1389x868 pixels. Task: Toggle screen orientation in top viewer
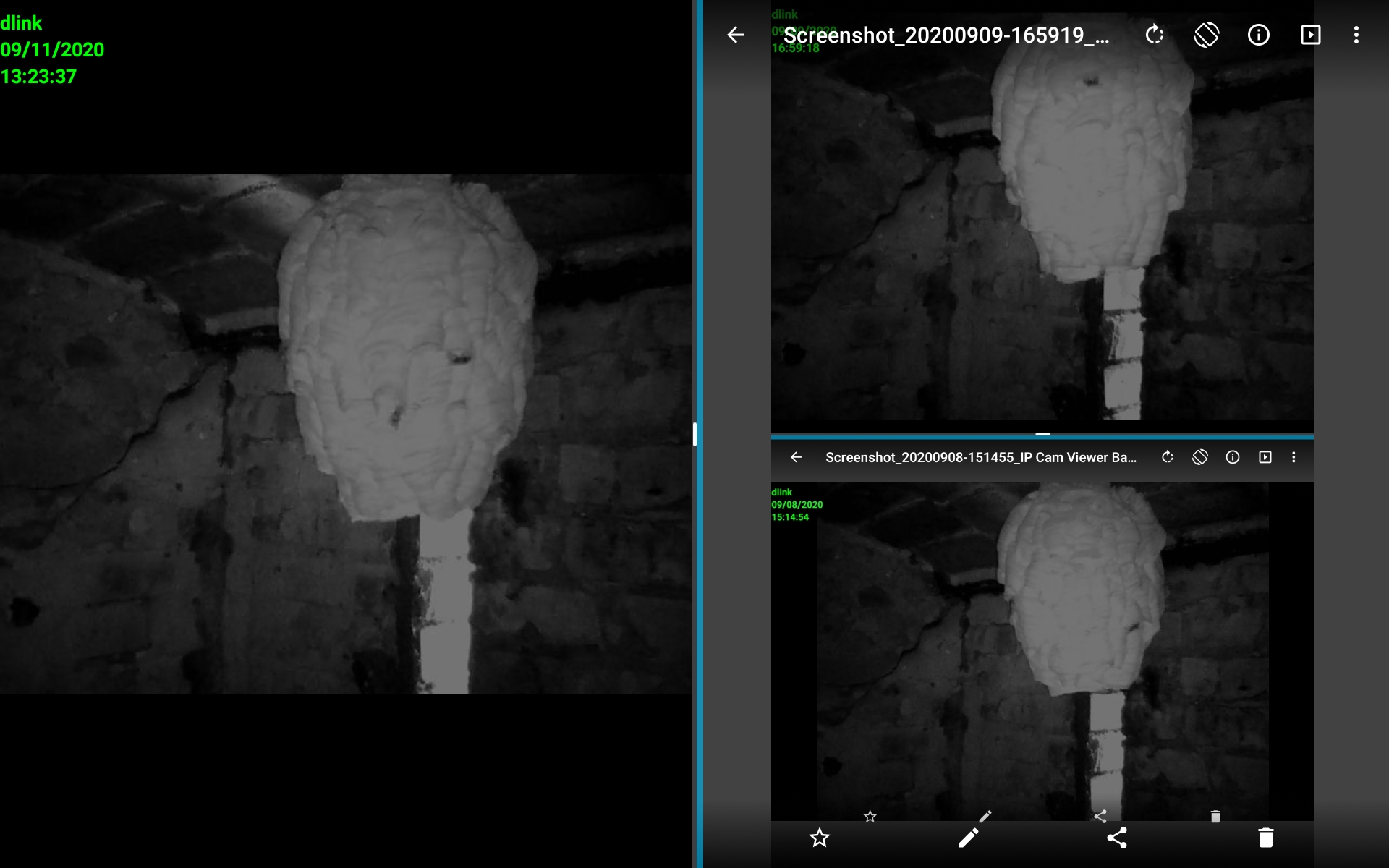pos(1206,35)
